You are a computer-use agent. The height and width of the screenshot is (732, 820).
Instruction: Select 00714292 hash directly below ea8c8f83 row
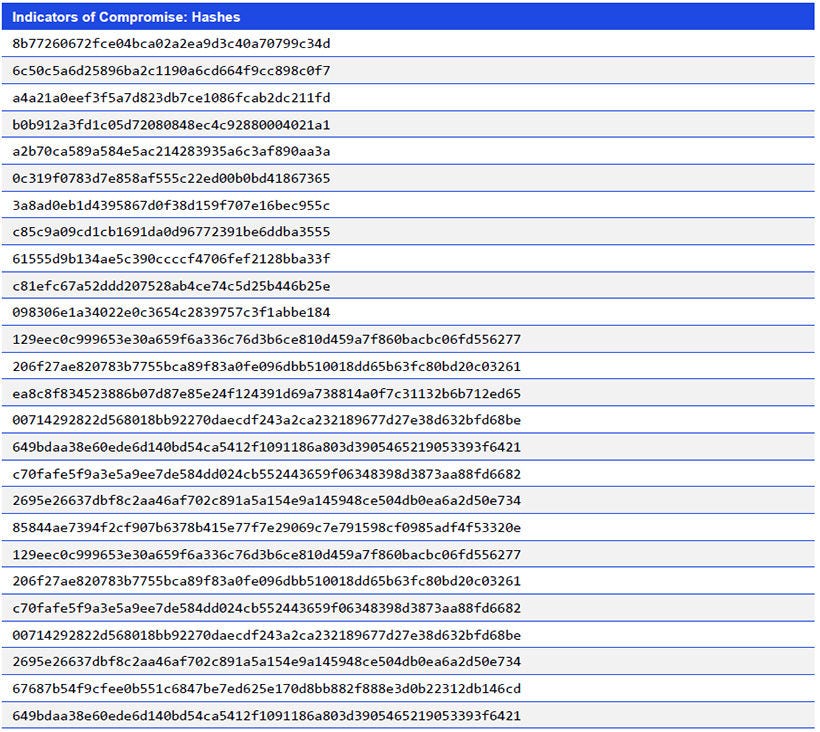267,420
